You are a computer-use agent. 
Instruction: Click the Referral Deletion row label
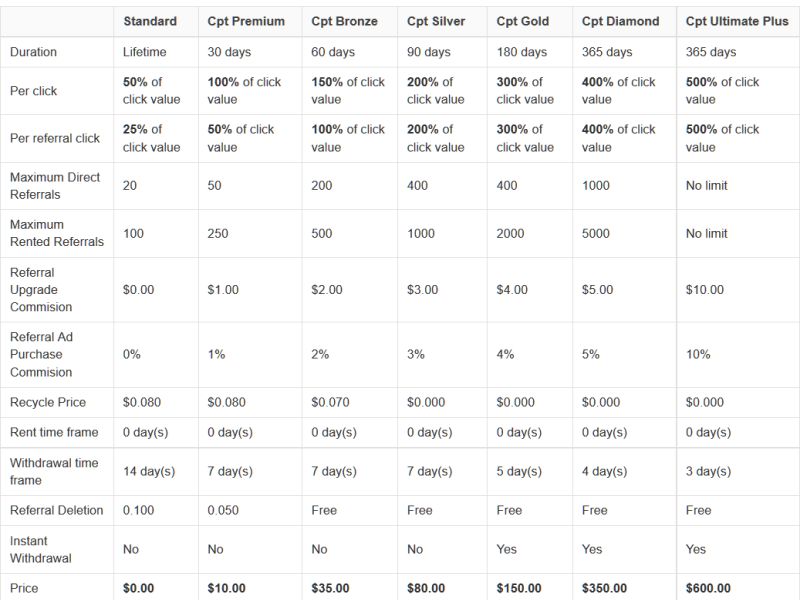pos(56,510)
